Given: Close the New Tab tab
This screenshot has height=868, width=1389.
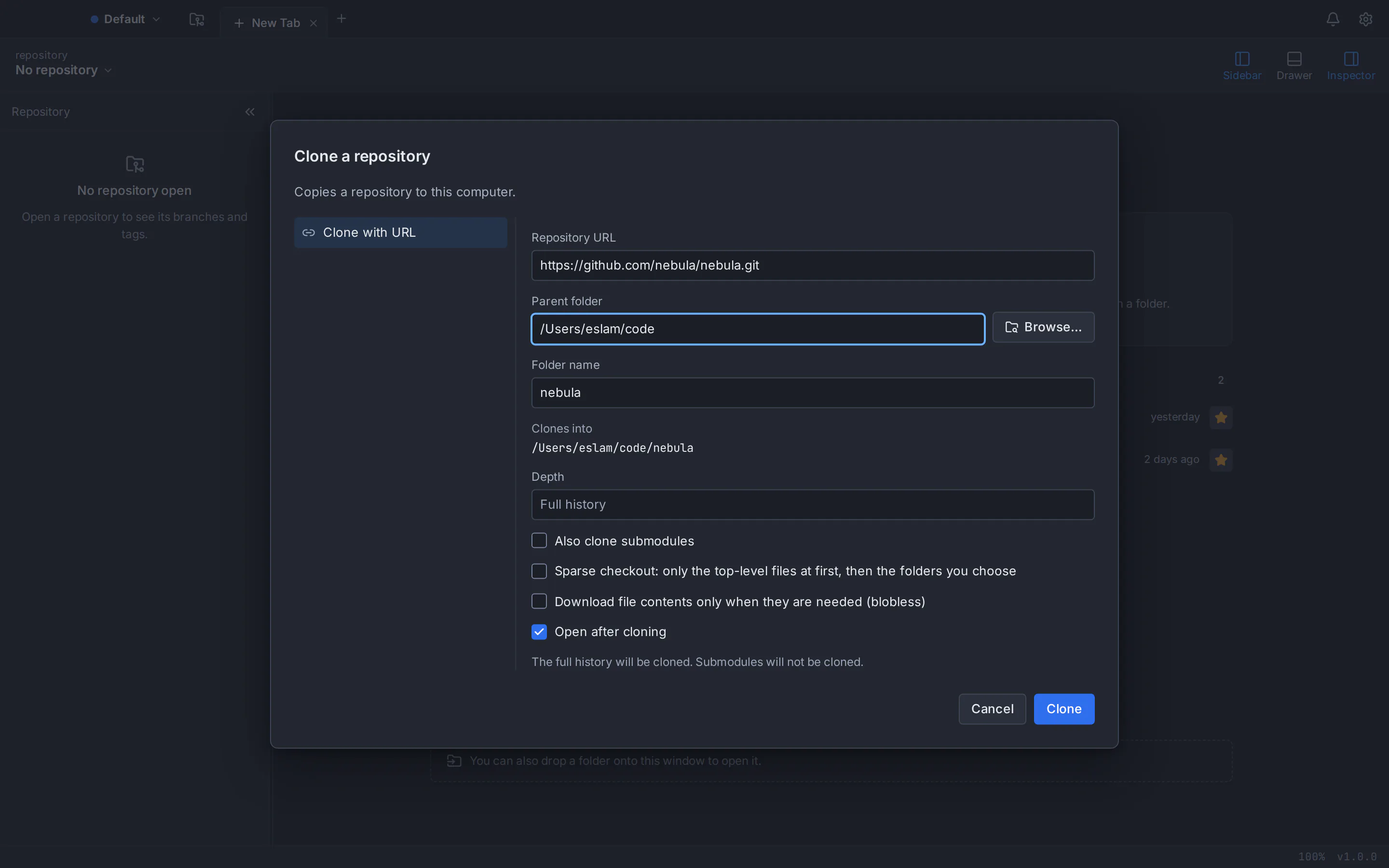Looking at the screenshot, I should [x=313, y=23].
